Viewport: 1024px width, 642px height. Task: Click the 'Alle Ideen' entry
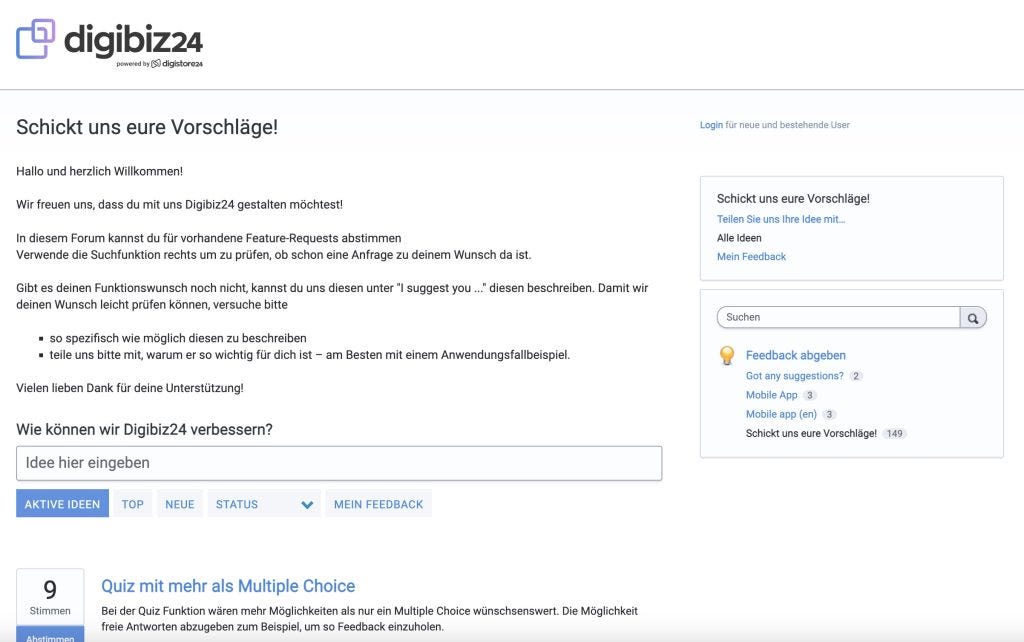739,237
